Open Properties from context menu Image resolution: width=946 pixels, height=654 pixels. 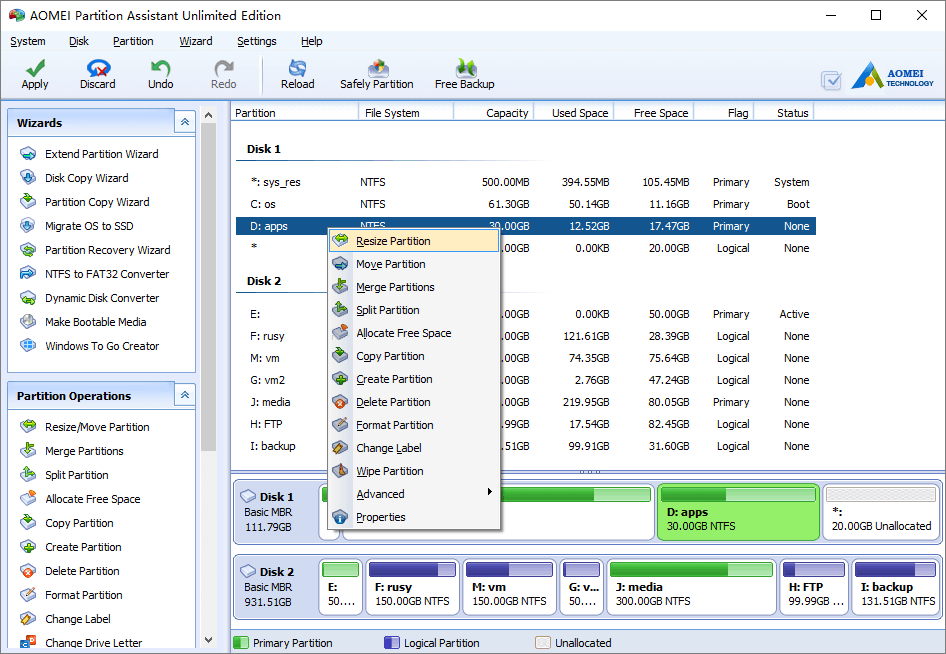point(414,517)
